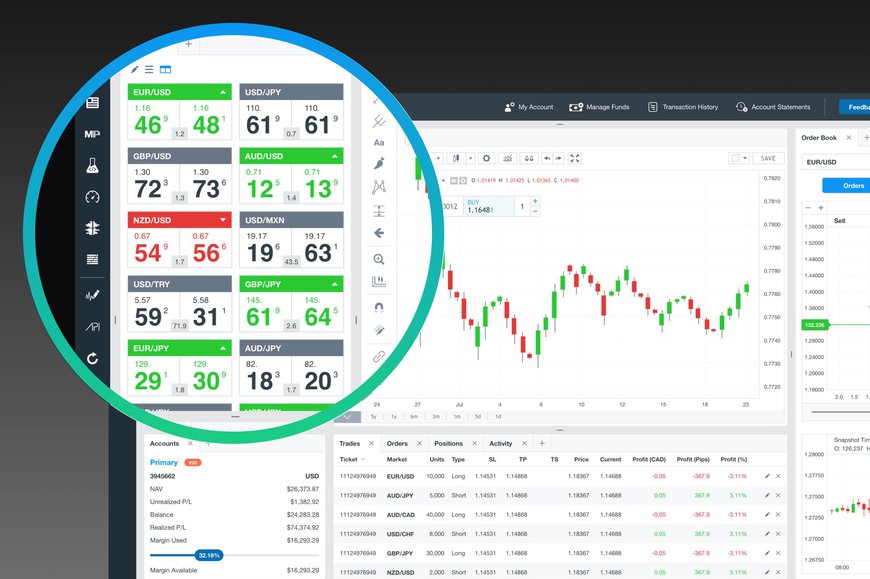Screen dimensions: 870x579
Task: Expand the NZD/USD tile down arrow
Action: click(223, 220)
